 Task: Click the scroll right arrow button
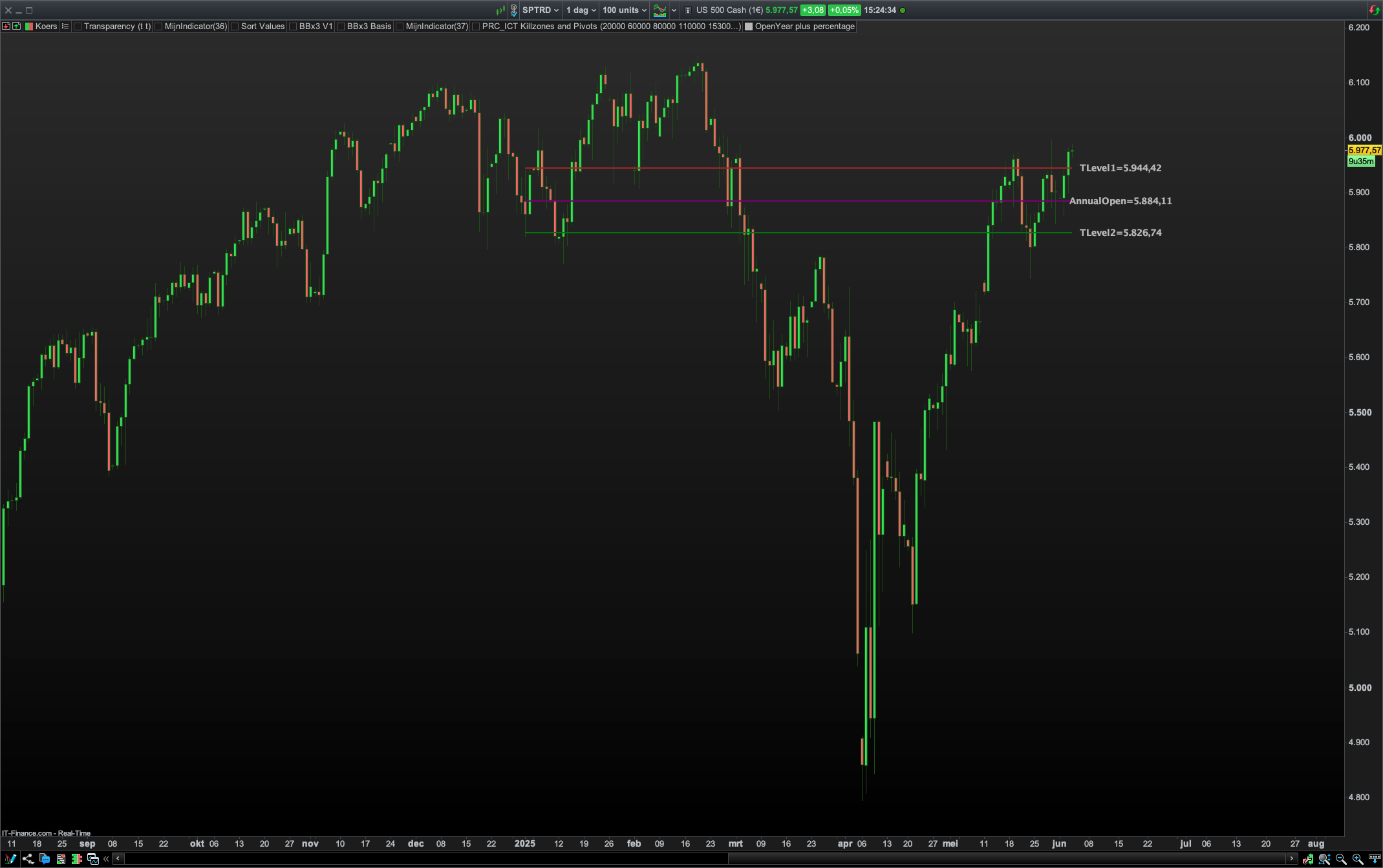[x=1291, y=859]
